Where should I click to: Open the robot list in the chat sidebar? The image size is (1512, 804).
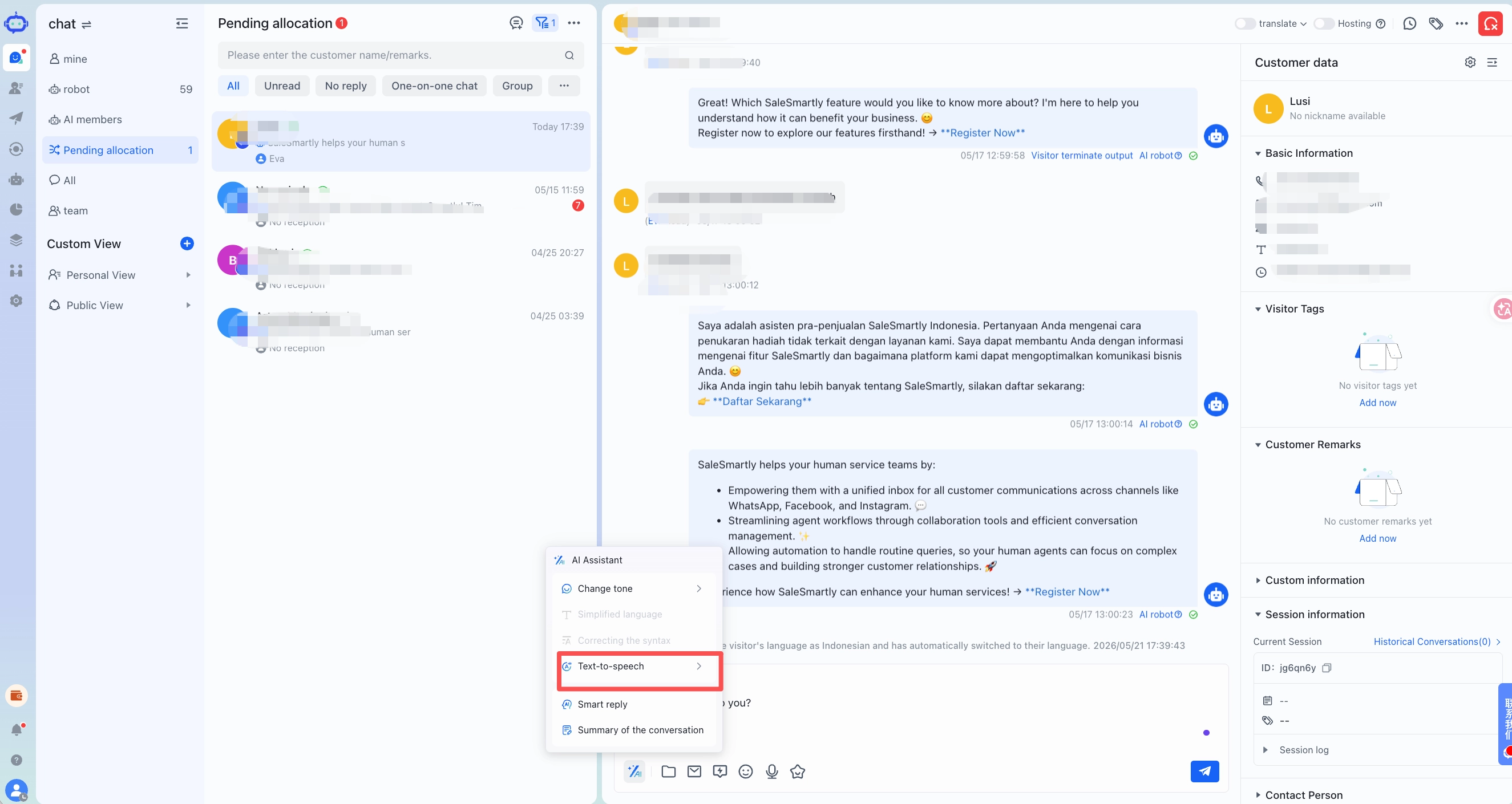(x=120, y=89)
